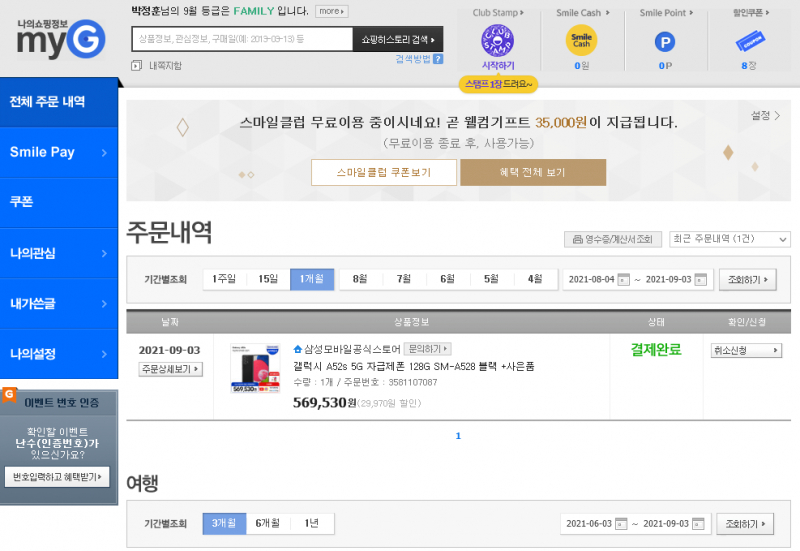Click 스마일클럽 쿠폰보기 button
Viewport: 800px width, 551px height.
384,172
